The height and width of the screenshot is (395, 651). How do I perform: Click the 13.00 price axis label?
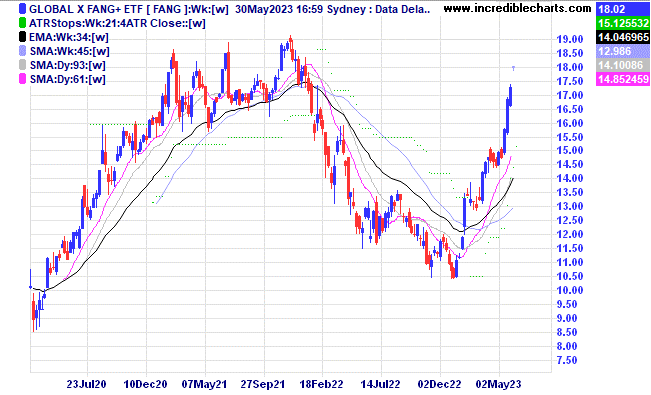coord(570,206)
